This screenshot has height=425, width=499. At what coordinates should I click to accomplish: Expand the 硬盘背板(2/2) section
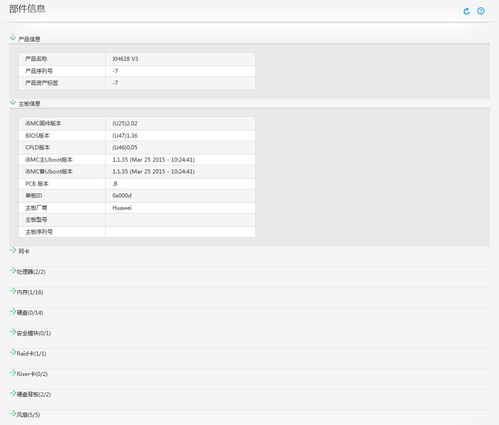point(13,393)
